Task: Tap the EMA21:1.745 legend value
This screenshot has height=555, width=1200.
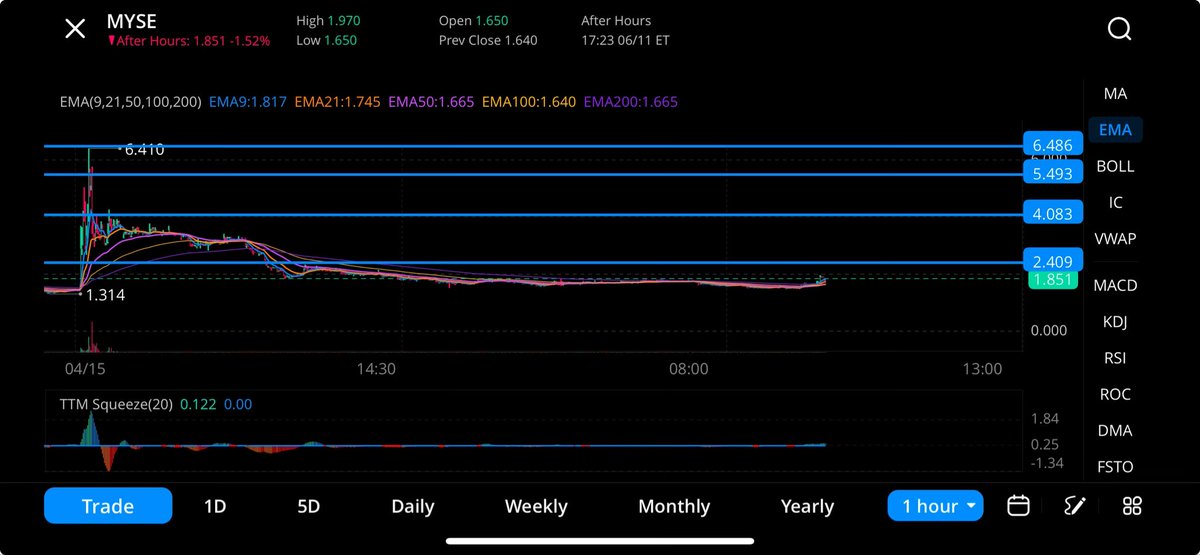Action: click(x=337, y=102)
